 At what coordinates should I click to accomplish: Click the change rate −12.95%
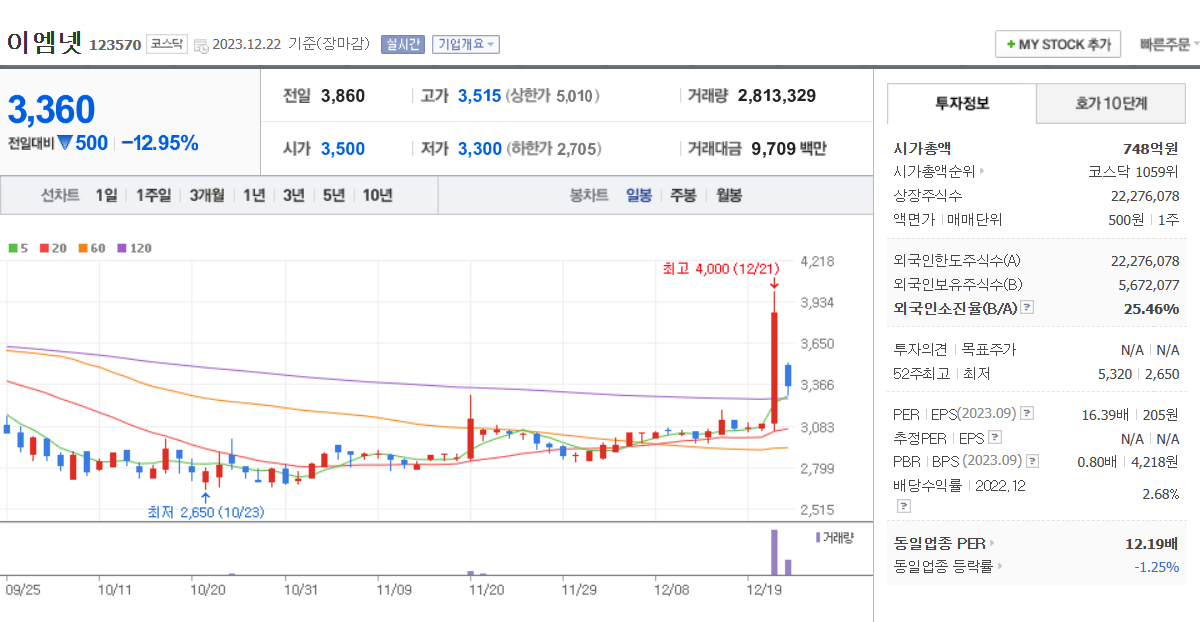[x=160, y=143]
